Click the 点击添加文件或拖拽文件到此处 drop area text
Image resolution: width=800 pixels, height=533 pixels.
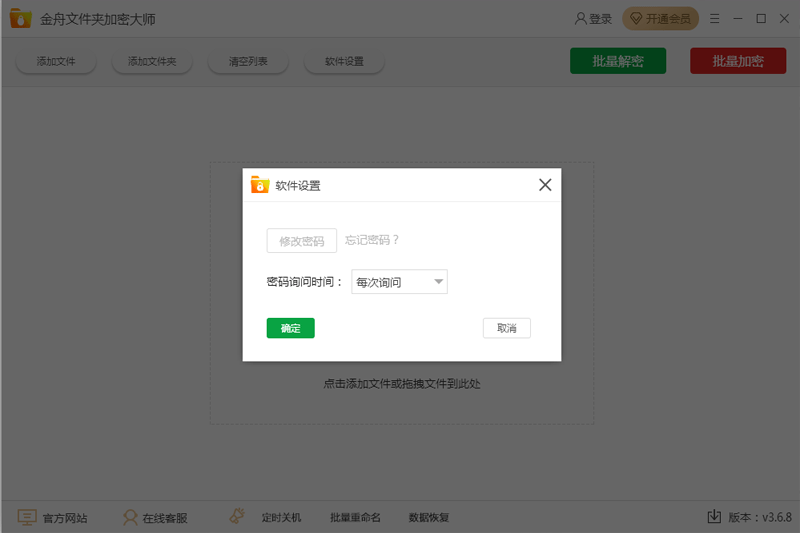tap(402, 384)
